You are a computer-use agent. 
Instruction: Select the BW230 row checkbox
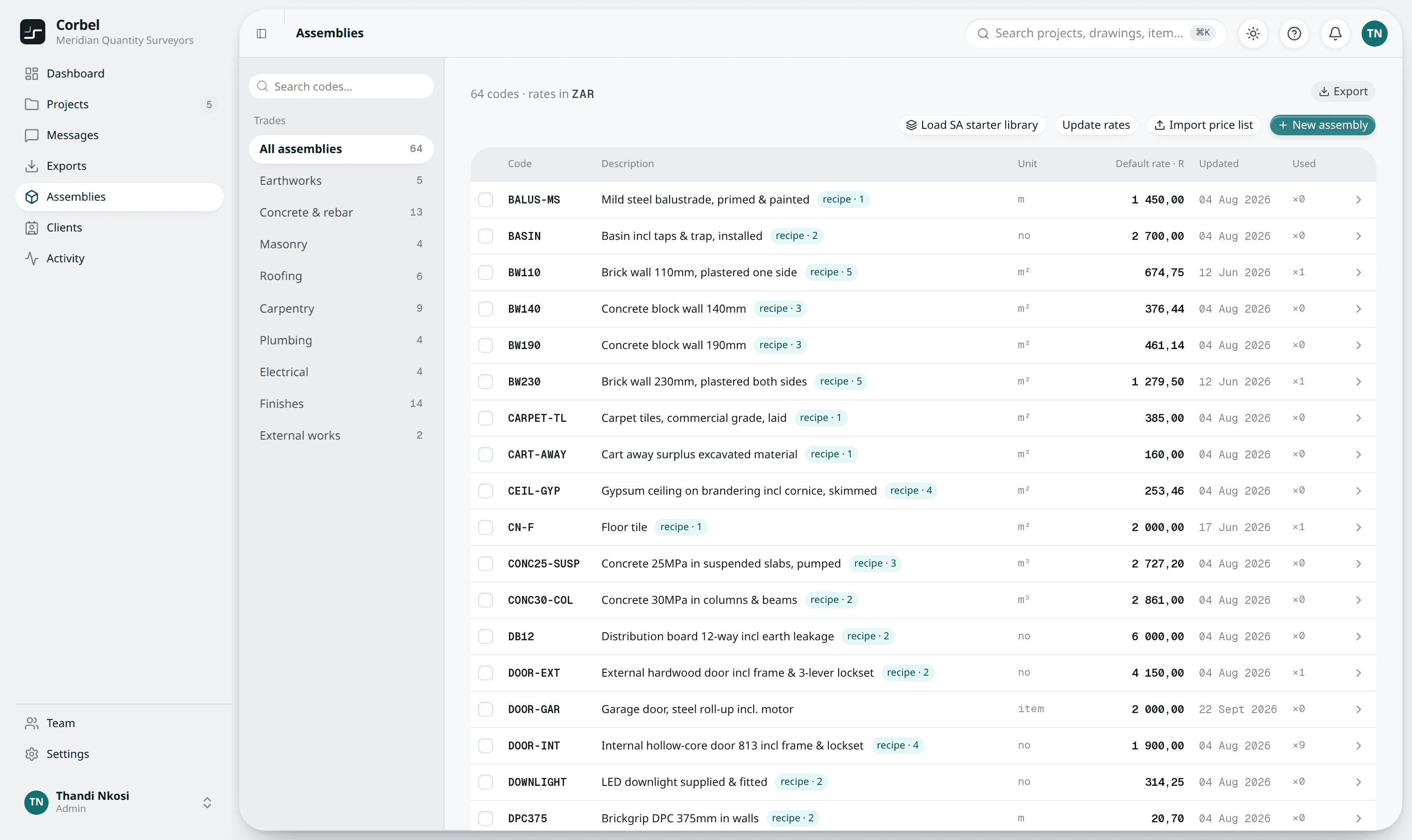click(x=486, y=382)
